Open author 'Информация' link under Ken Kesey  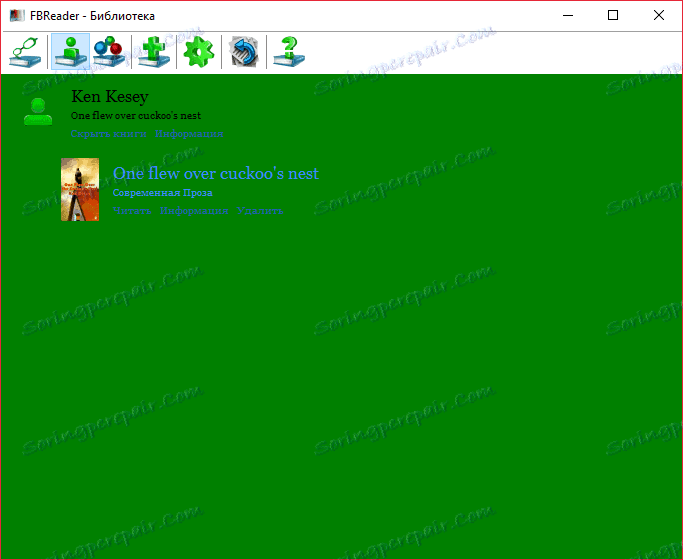[x=189, y=134]
